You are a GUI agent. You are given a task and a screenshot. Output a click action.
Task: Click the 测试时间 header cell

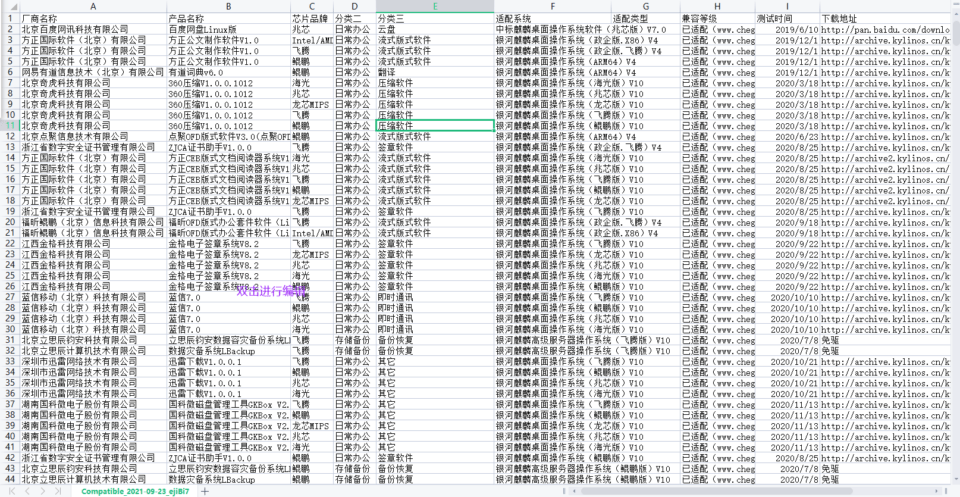click(x=787, y=19)
